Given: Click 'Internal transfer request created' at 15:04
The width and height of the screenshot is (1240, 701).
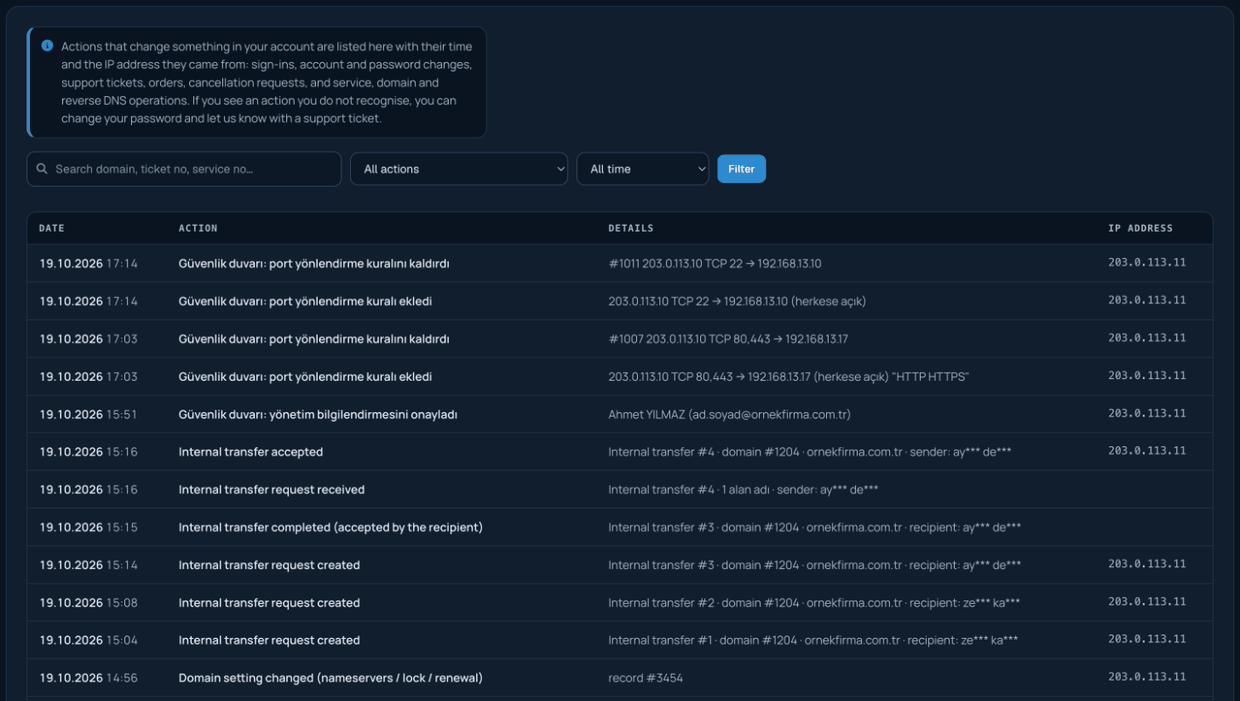Looking at the screenshot, I should [x=269, y=640].
